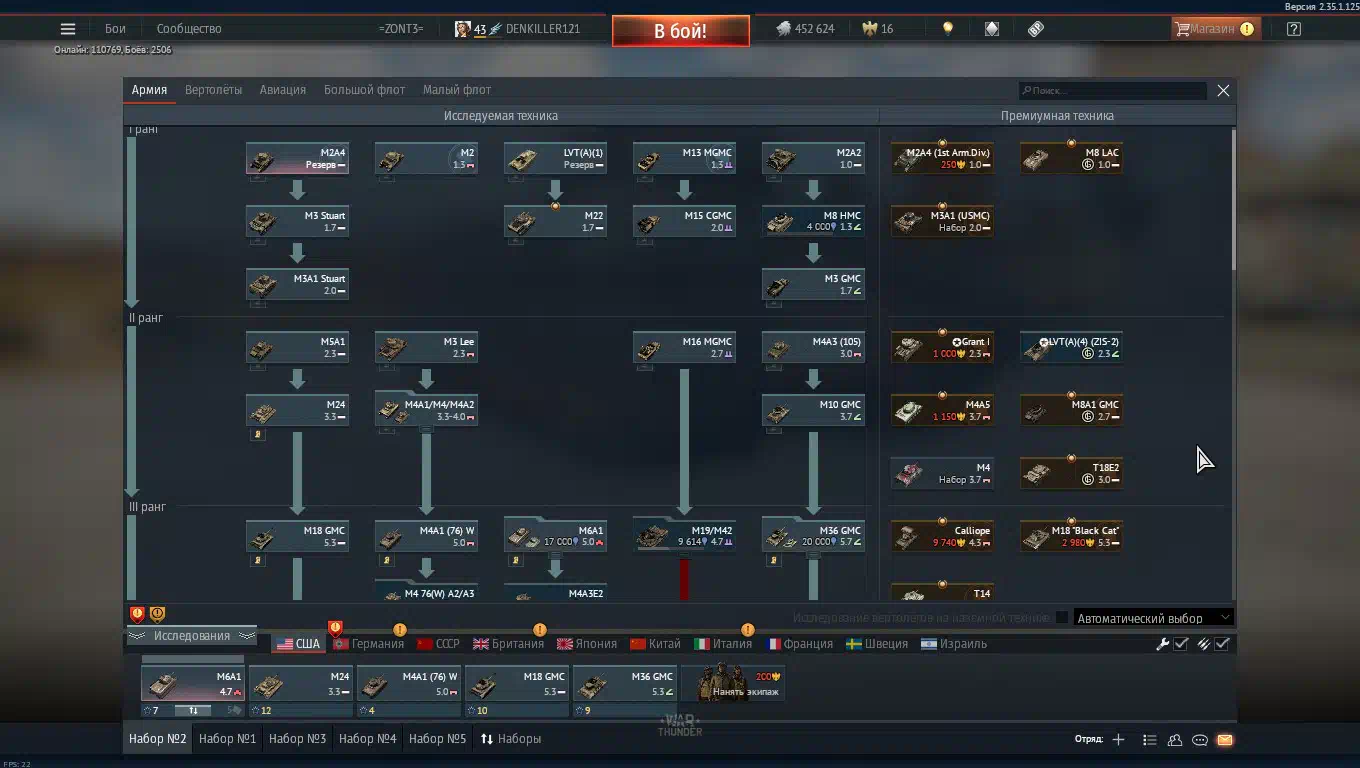Click the lightbulb hints icon
Image resolution: width=1360 pixels, height=768 pixels.
pyautogui.click(x=948, y=29)
